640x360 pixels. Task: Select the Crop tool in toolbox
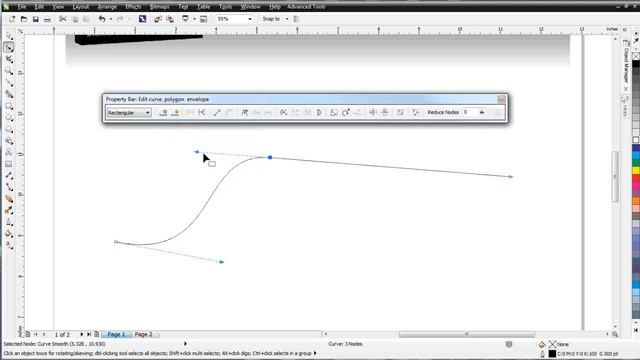pos(9,59)
